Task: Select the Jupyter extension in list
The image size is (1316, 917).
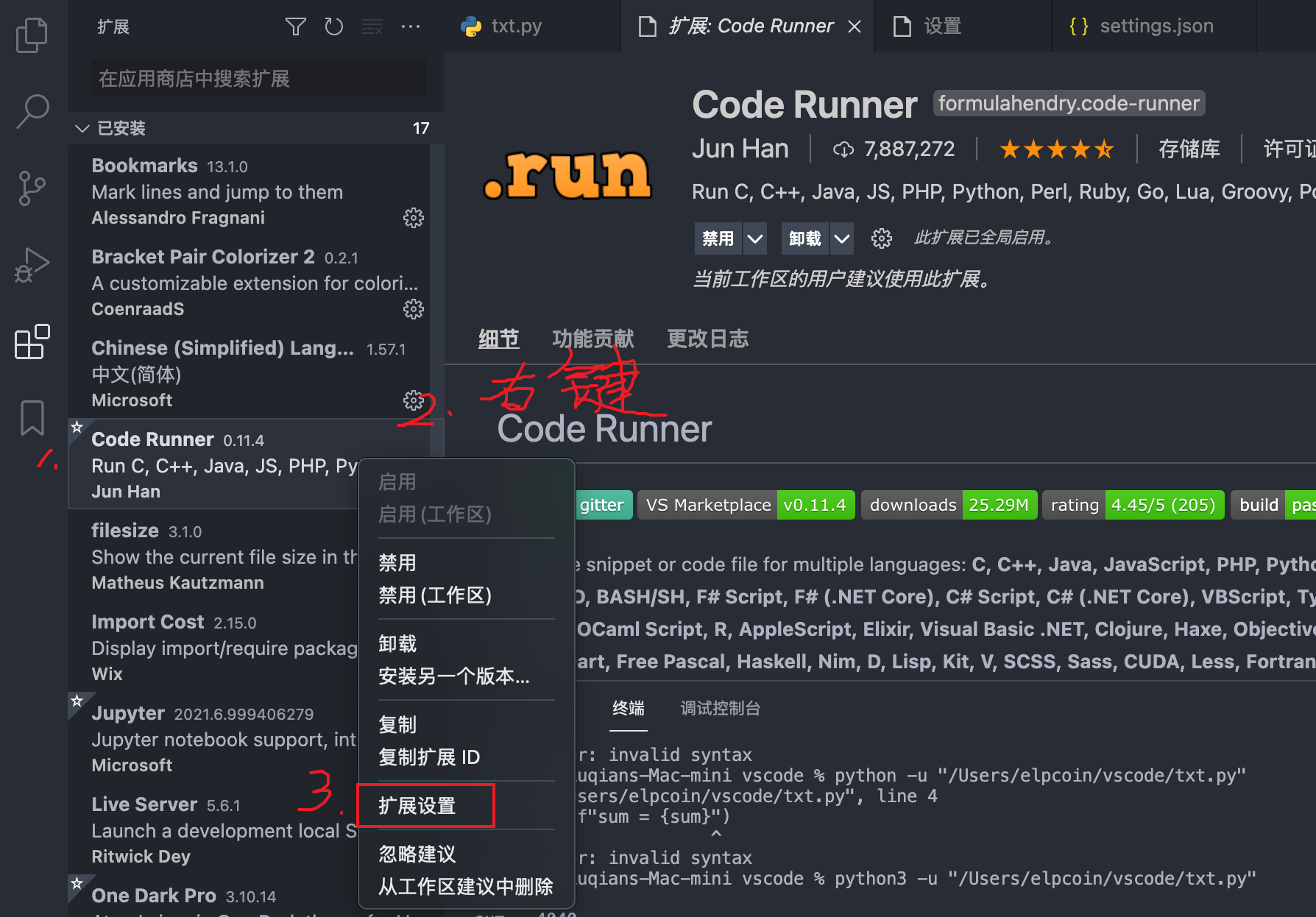Action: click(213, 738)
